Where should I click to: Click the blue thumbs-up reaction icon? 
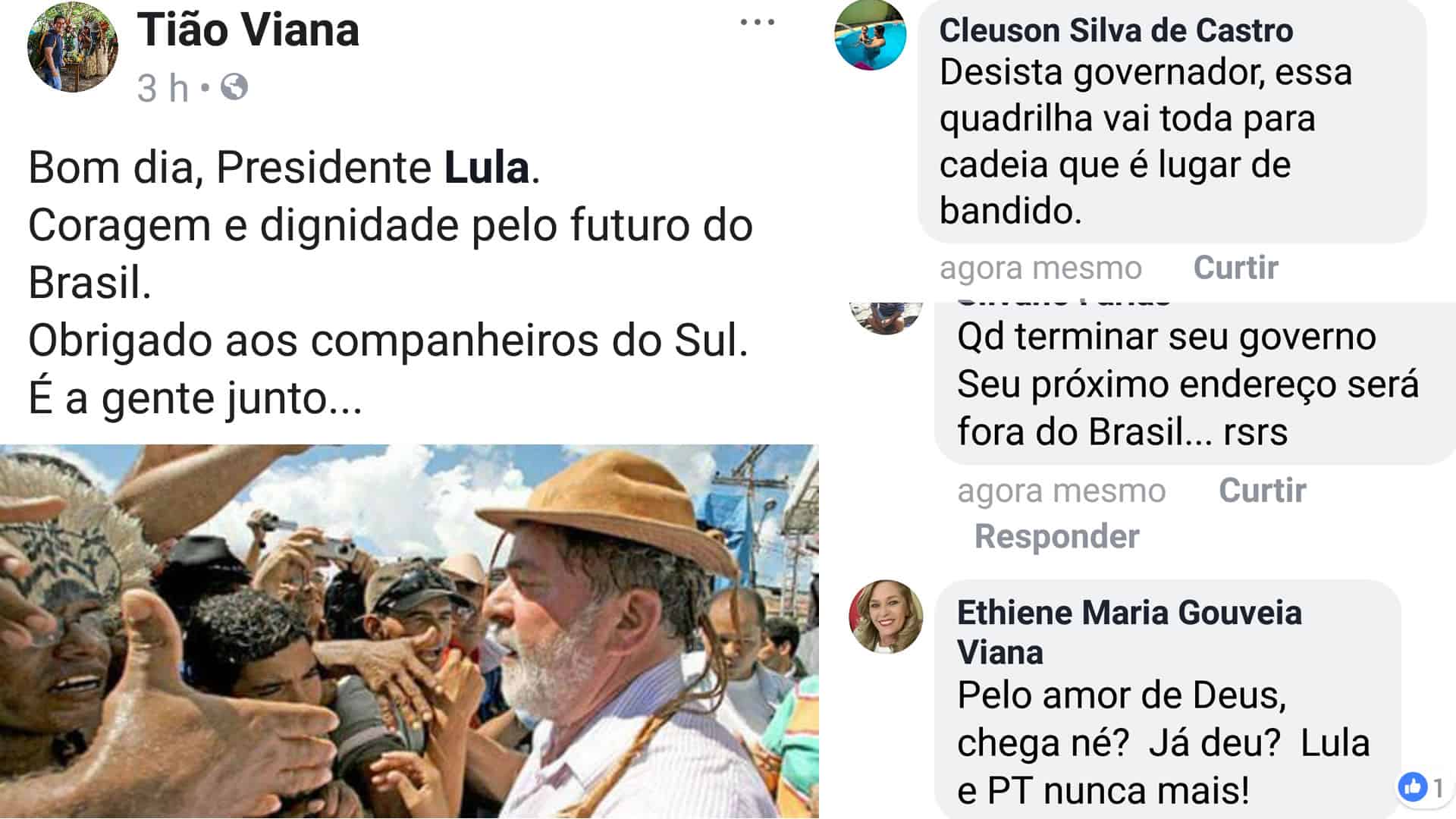click(1412, 787)
